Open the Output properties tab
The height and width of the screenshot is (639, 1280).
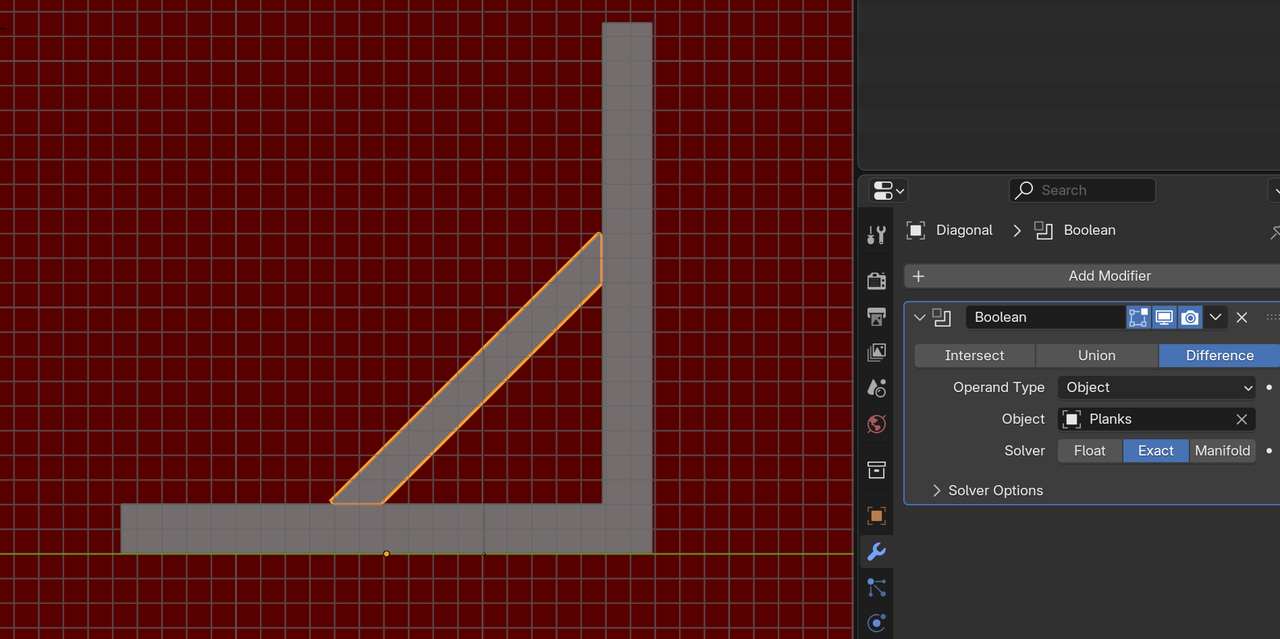click(x=876, y=317)
